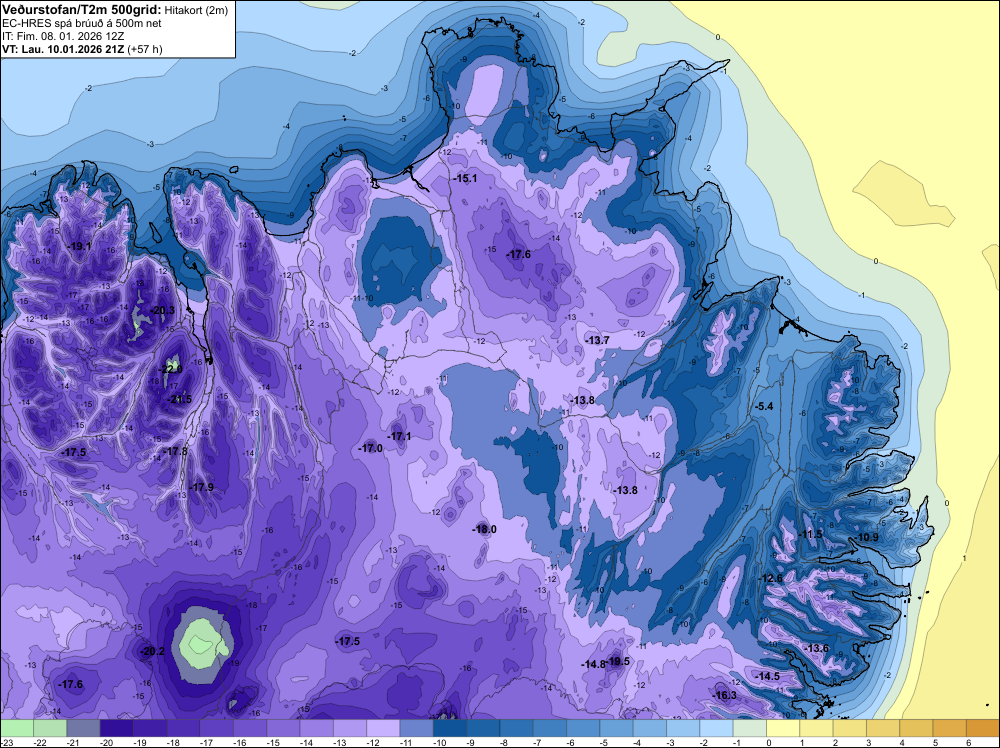Click the -20.2 temperature value

[x=153, y=651]
